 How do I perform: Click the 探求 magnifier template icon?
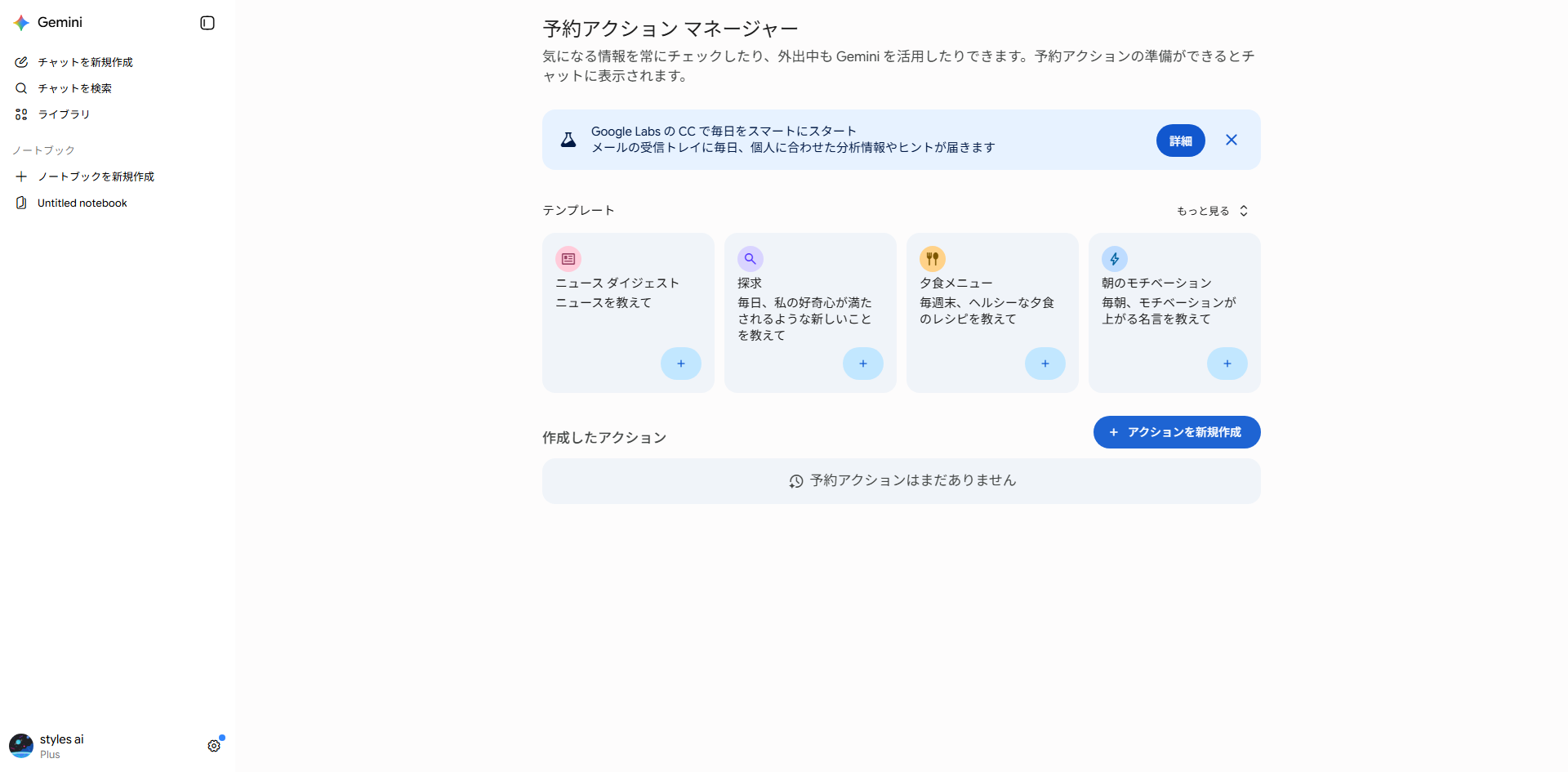point(751,259)
